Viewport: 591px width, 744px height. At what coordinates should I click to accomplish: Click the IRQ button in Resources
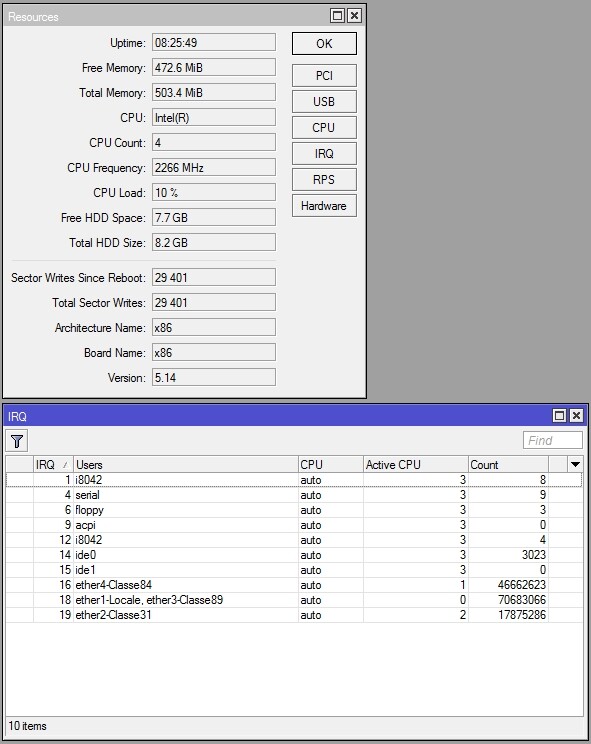coord(324,154)
